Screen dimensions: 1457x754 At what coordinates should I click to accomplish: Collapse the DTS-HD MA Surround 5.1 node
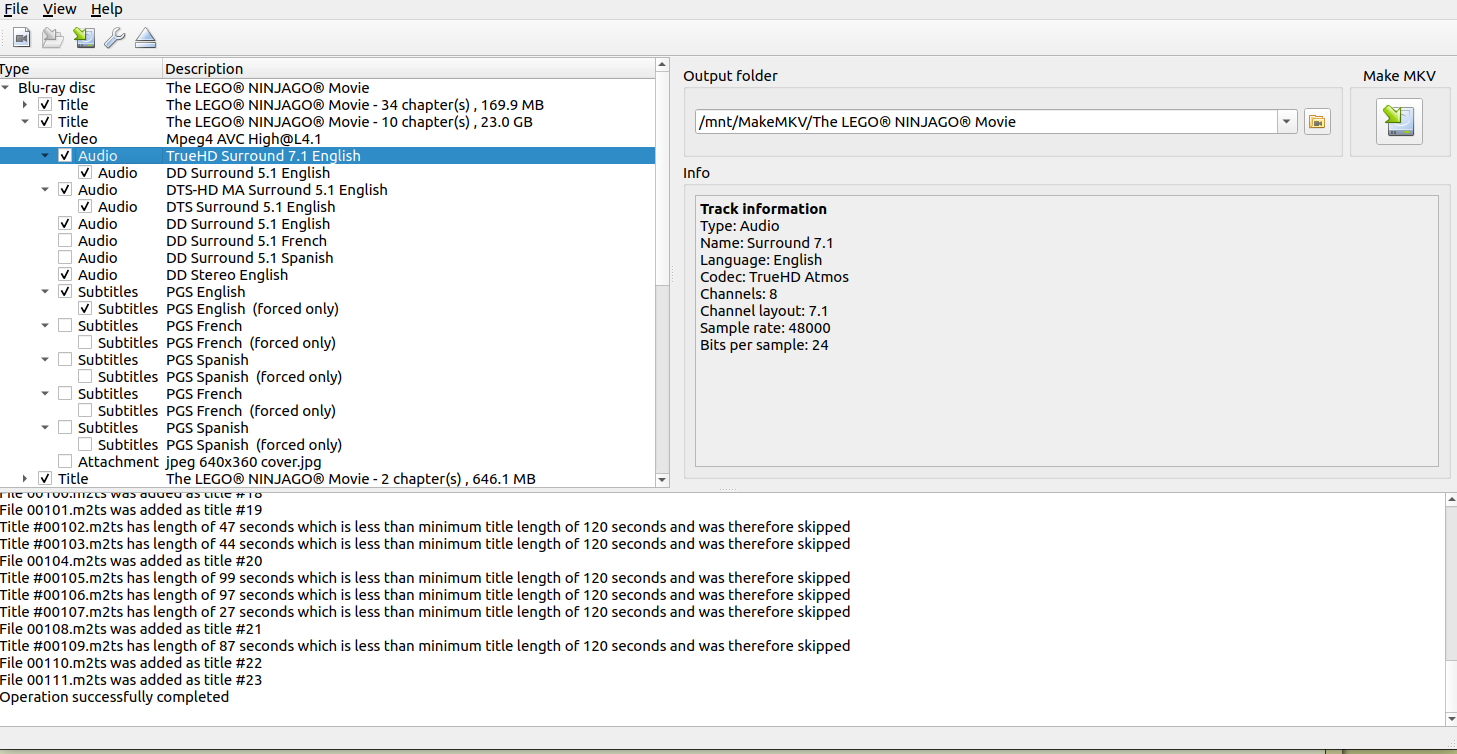pyautogui.click(x=46, y=190)
